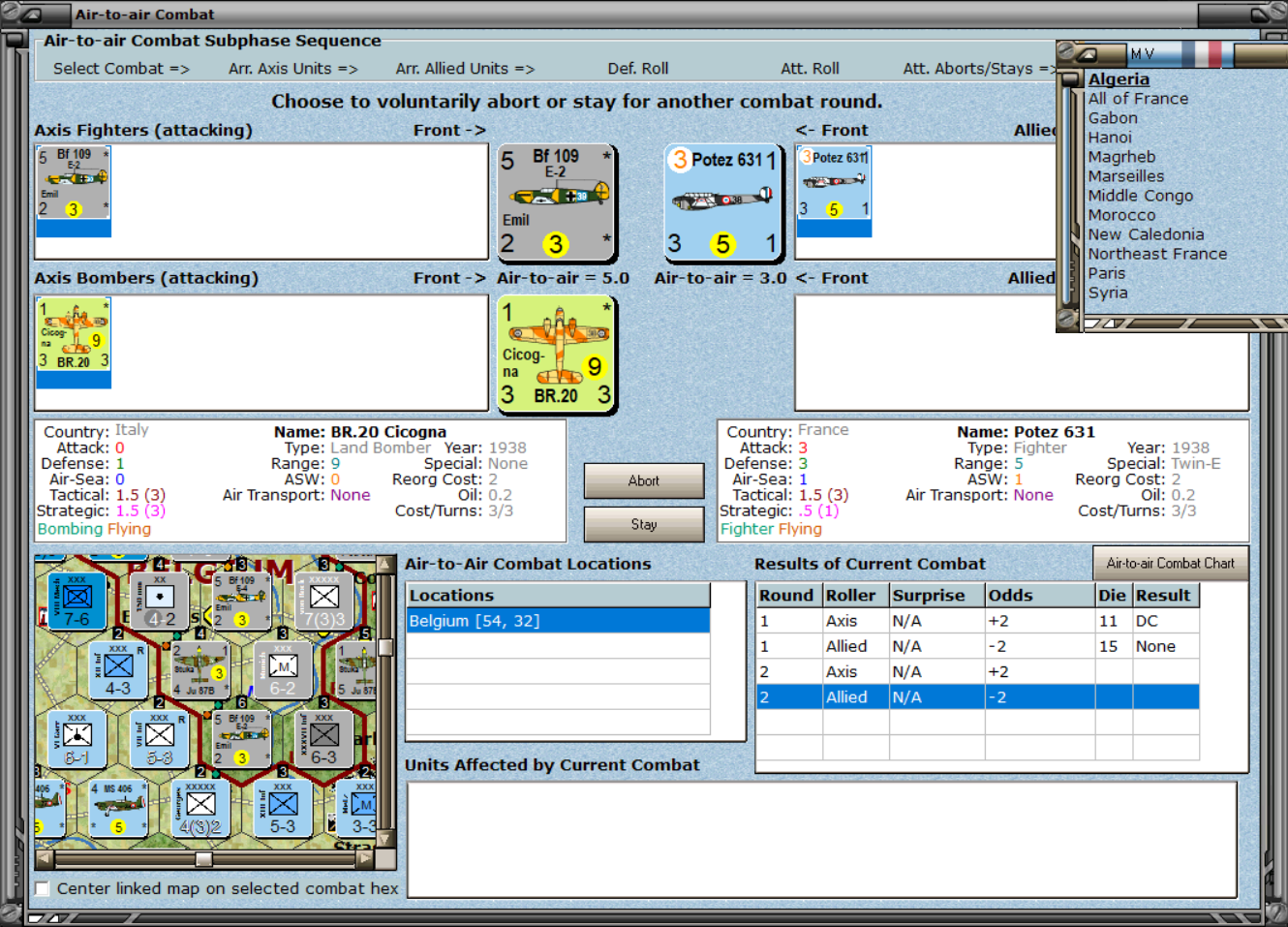Click the XIII Inf 5-3 unit on the map
Viewport: 1288px width, 927px height.
(283, 809)
